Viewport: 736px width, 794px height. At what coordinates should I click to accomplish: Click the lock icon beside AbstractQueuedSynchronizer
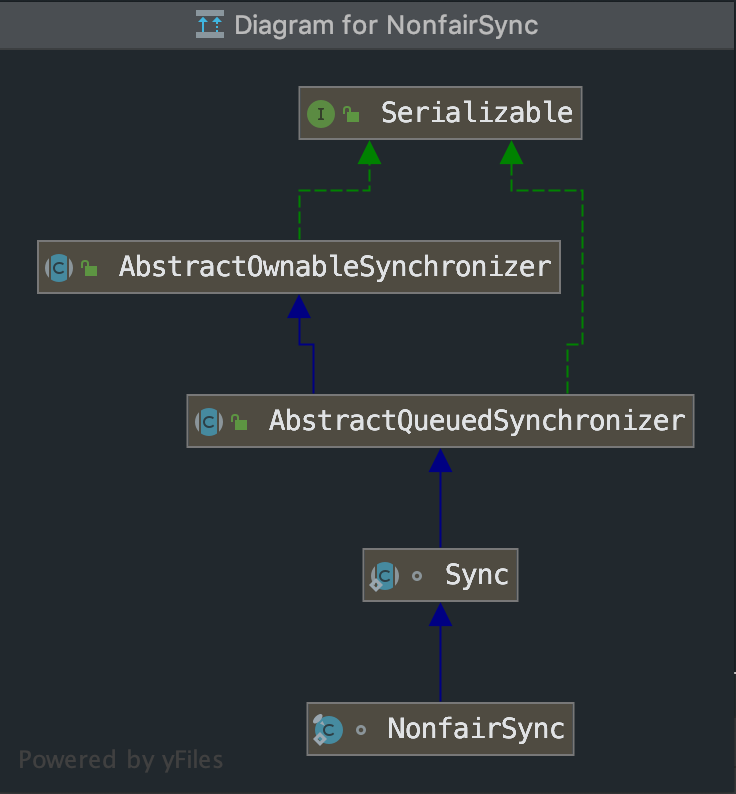240,422
